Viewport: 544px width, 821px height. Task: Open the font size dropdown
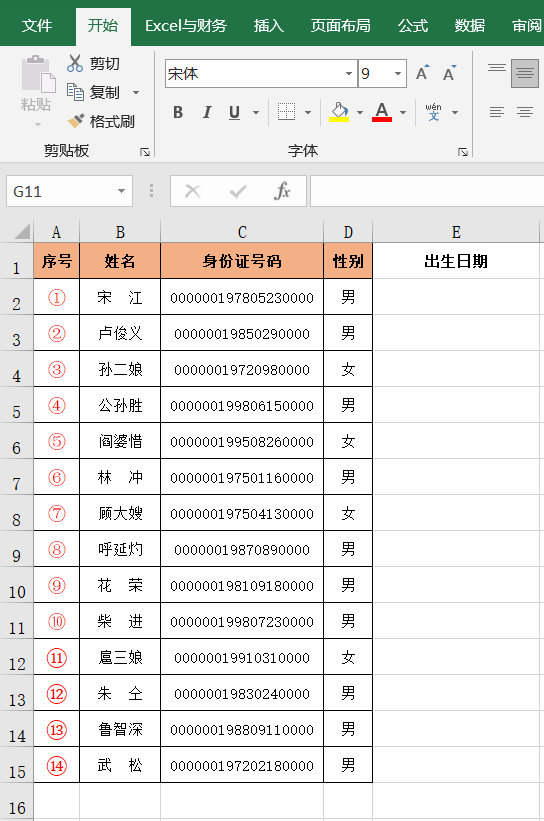(398, 74)
